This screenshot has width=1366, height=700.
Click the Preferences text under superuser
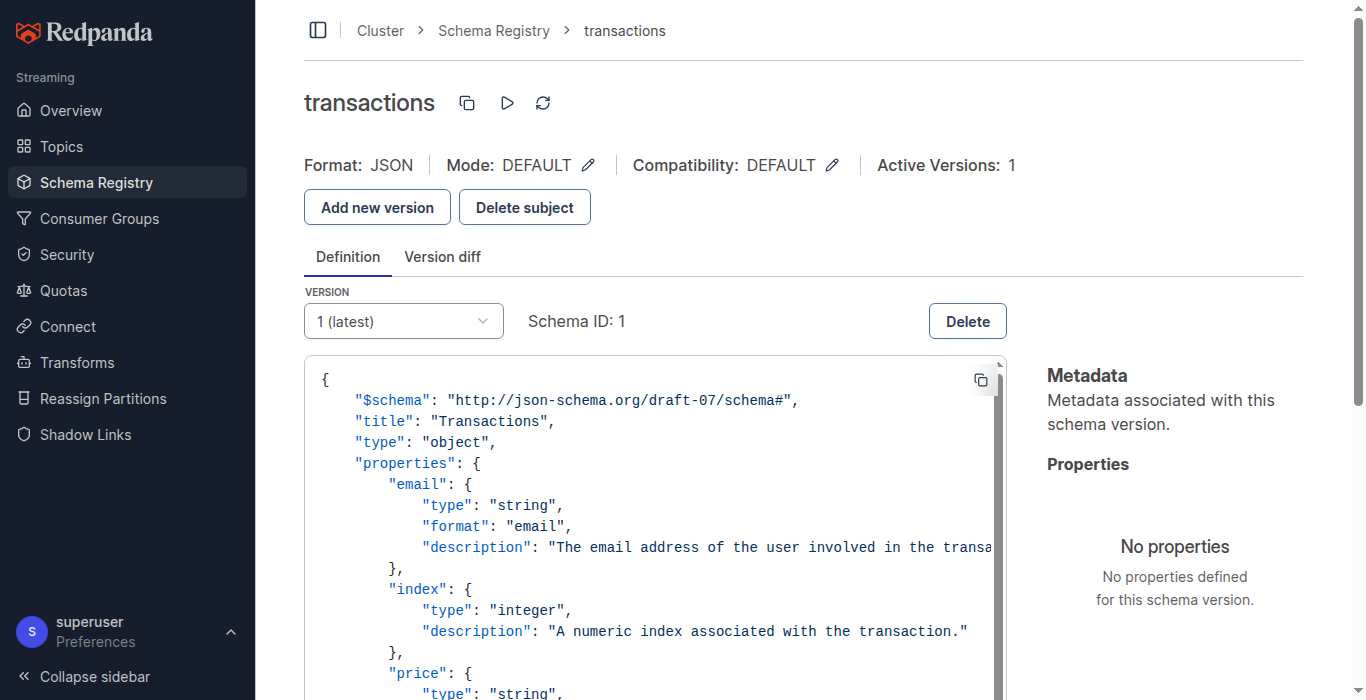(x=95, y=642)
